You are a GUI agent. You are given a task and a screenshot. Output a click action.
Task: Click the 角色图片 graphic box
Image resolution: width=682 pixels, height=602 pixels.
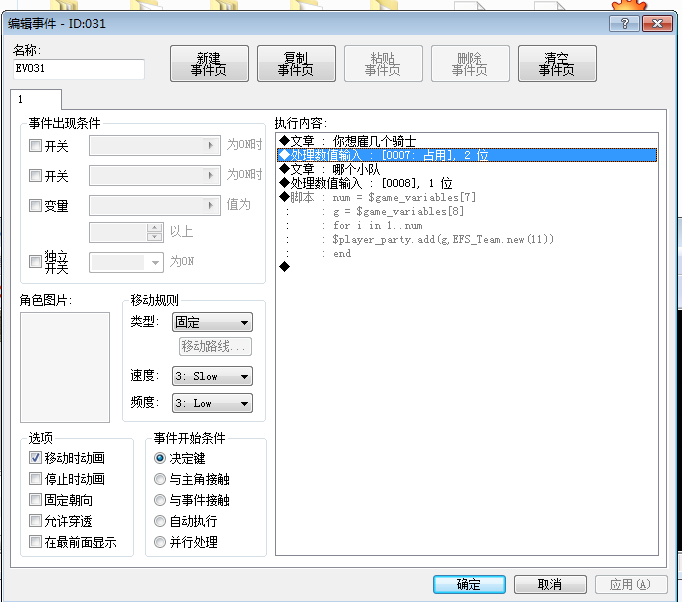coord(65,367)
